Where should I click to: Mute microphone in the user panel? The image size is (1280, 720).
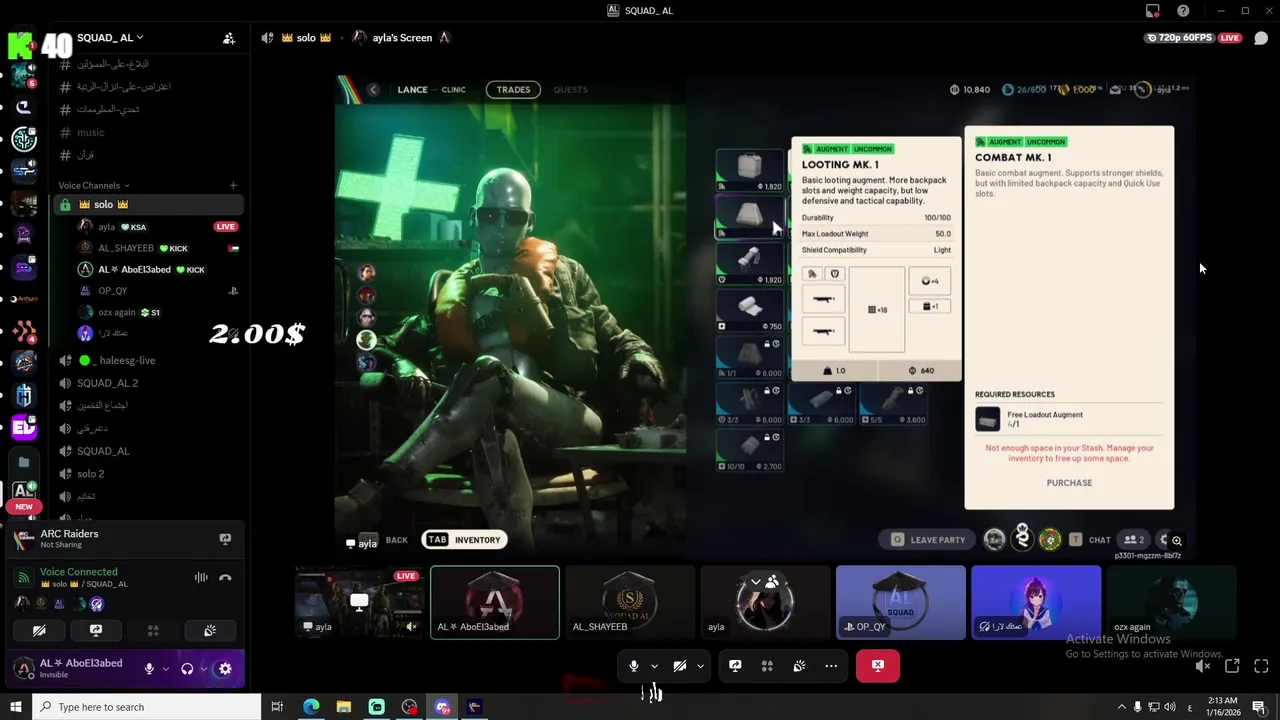click(149, 669)
